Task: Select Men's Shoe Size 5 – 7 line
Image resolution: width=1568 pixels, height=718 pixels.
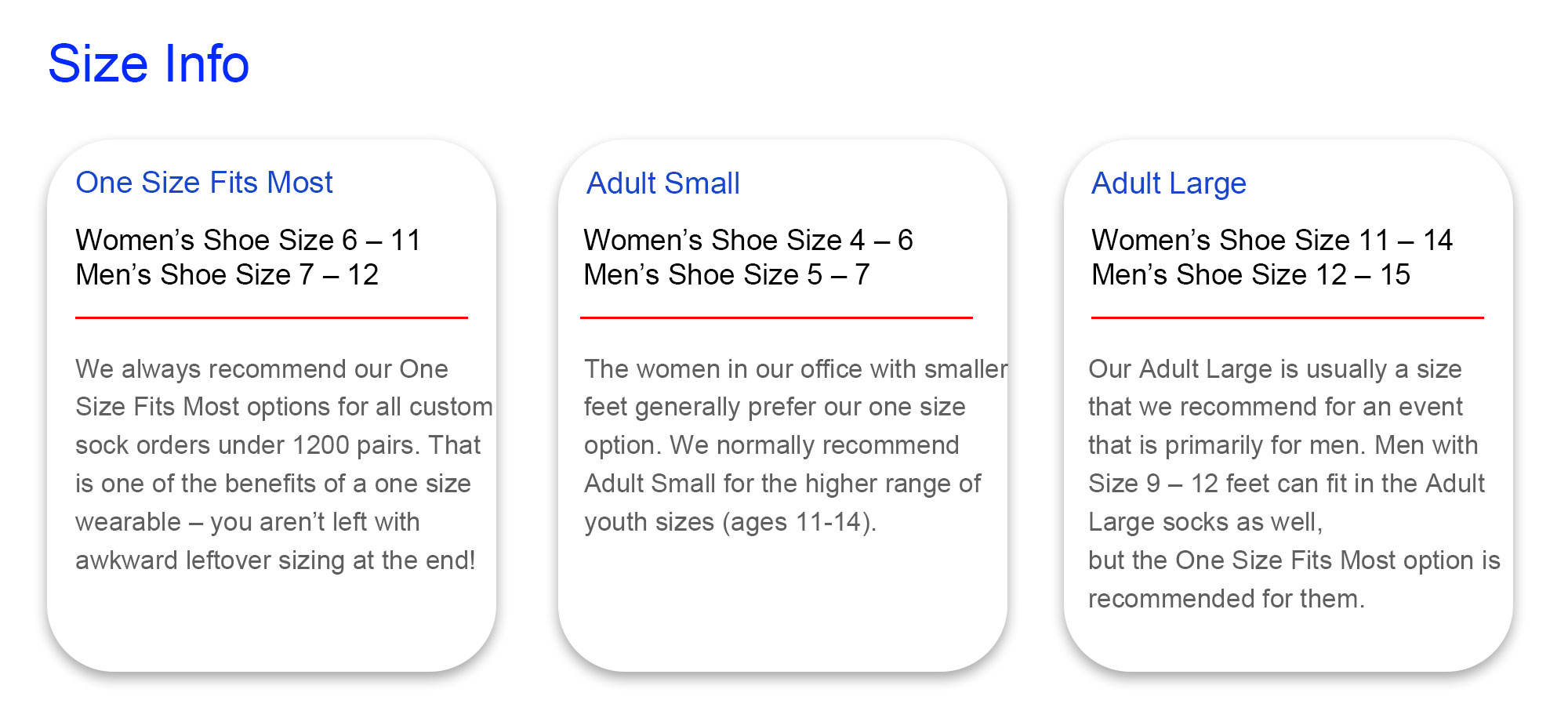Action: [x=726, y=274]
